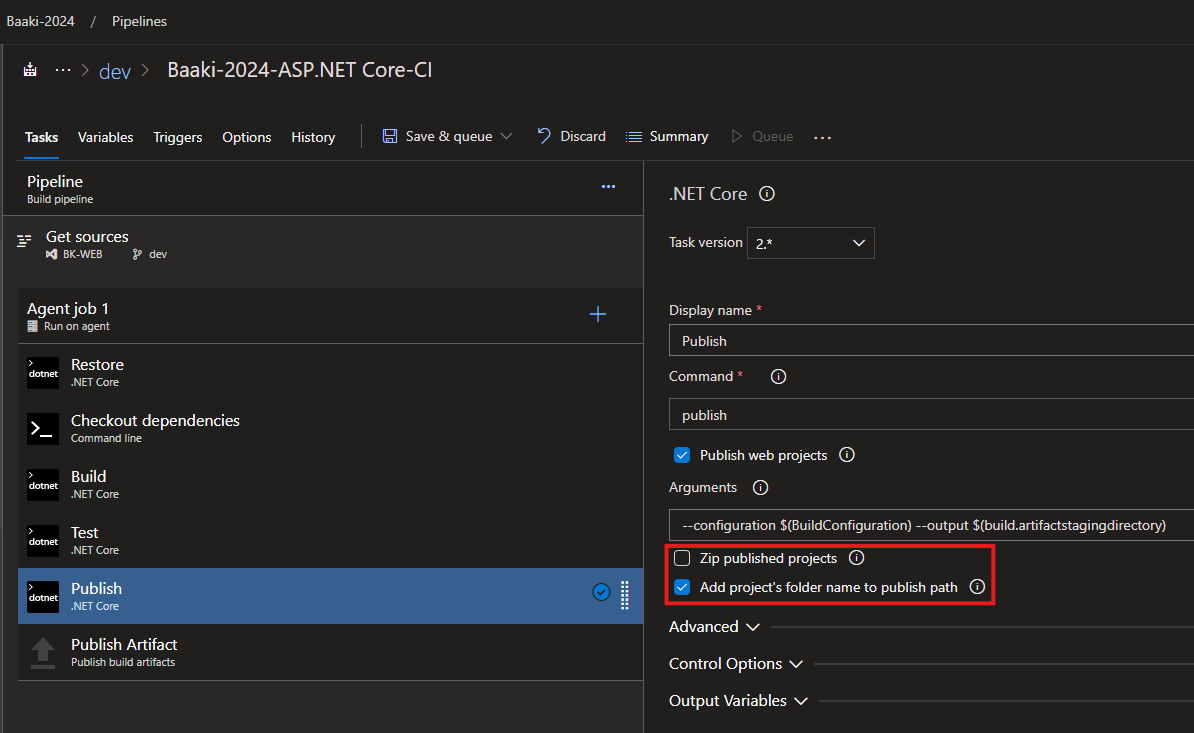Switch to the Triggers tab
Image resolution: width=1194 pixels, height=733 pixels.
[x=177, y=137]
